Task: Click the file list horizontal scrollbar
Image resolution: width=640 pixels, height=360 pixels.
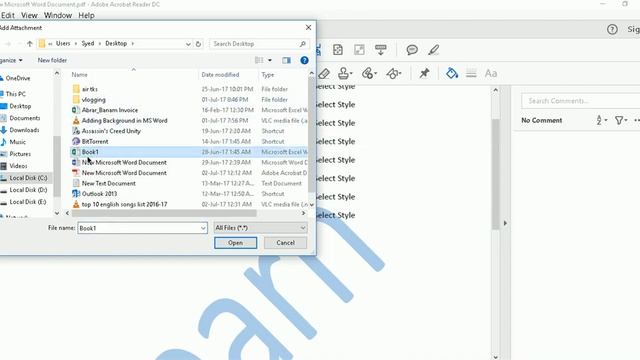Action: click(164, 213)
